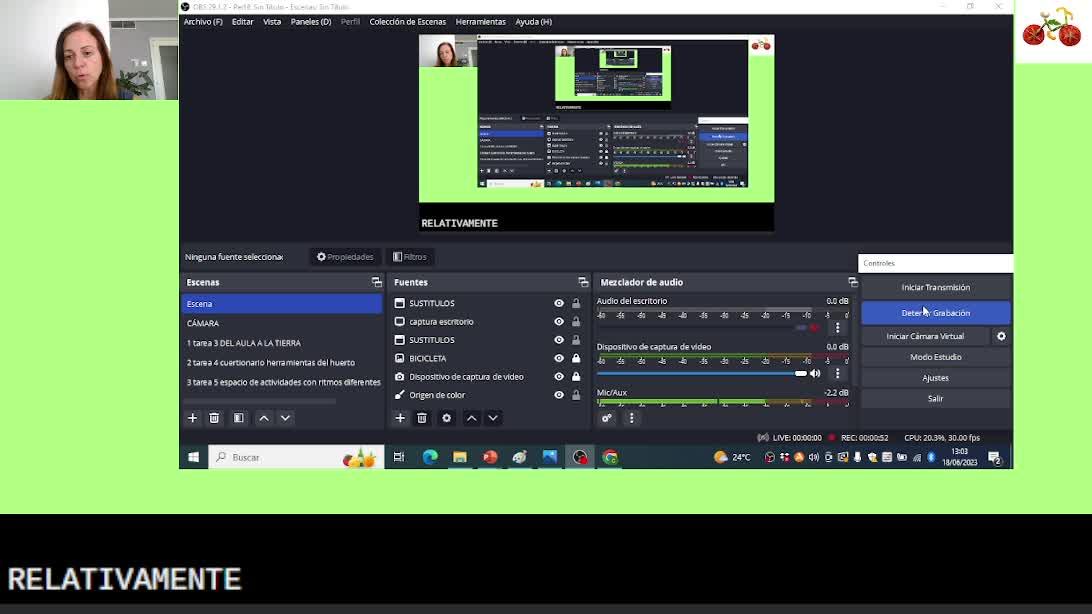This screenshot has height=614, width=1092.
Task: Lock the Origen de color source
Action: pyautogui.click(x=576, y=395)
